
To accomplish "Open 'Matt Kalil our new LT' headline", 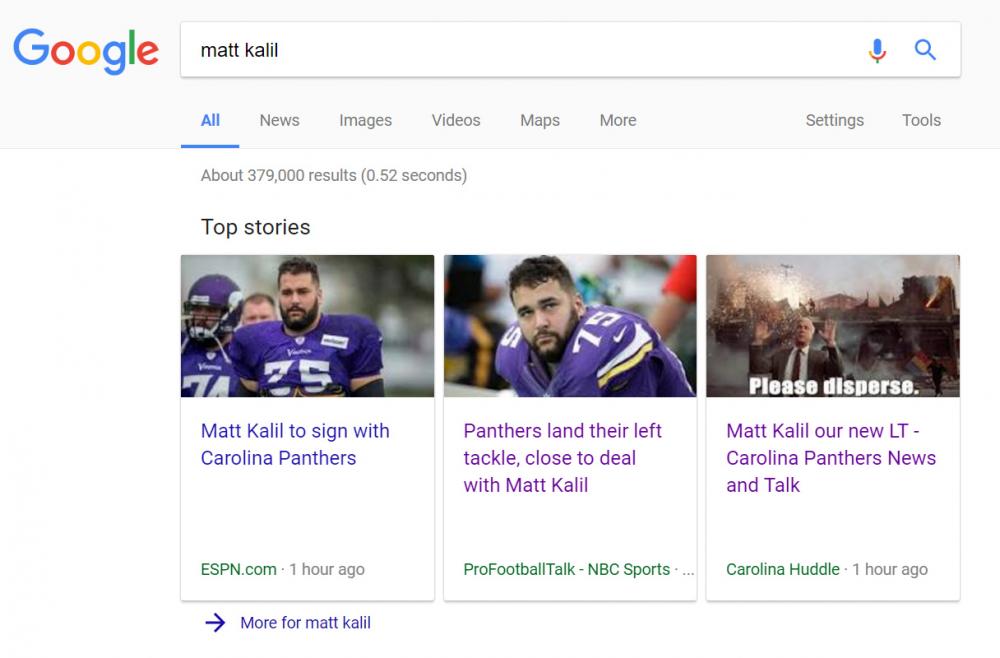I will point(830,457).
